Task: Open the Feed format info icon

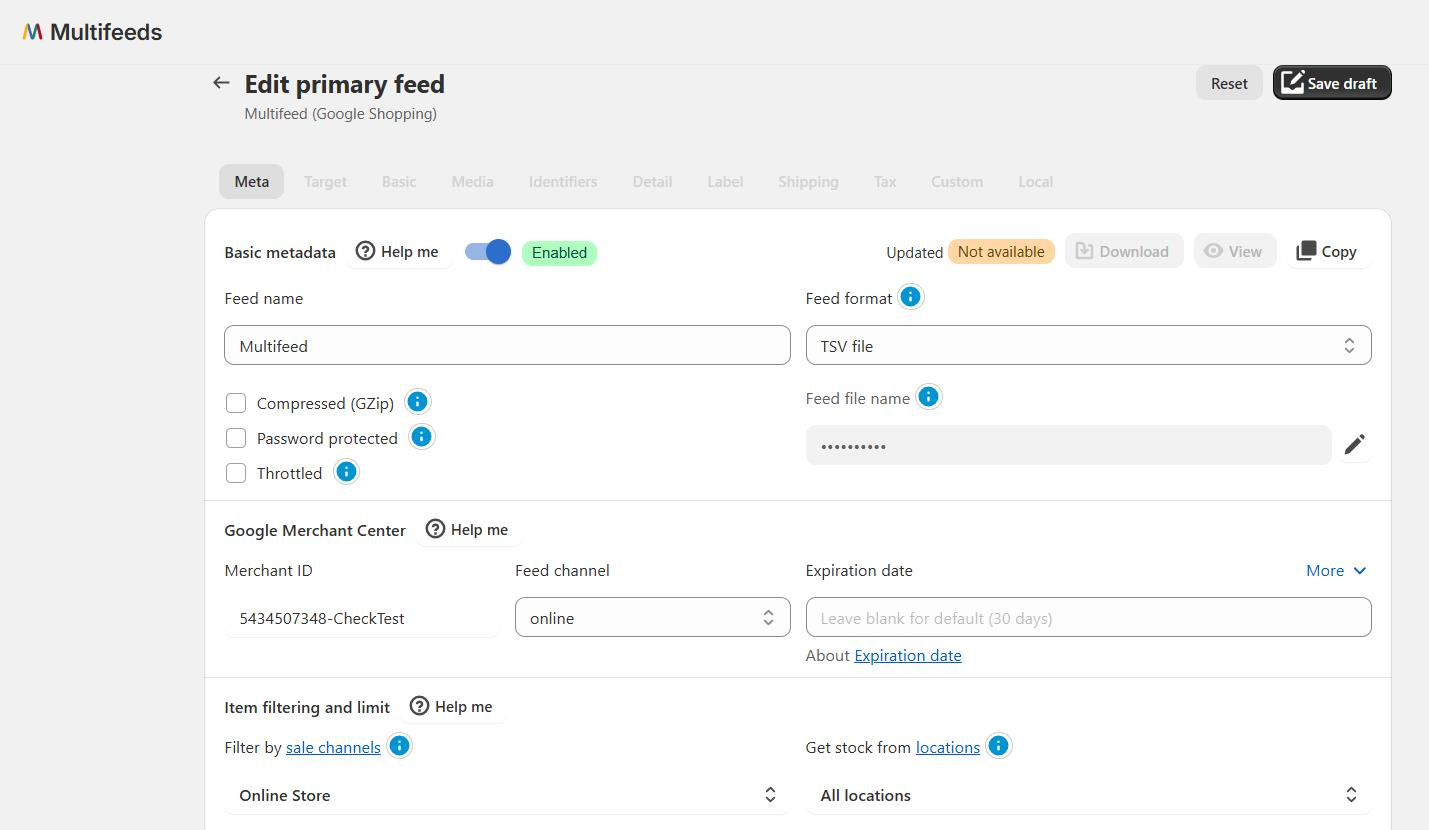Action: coord(910,297)
